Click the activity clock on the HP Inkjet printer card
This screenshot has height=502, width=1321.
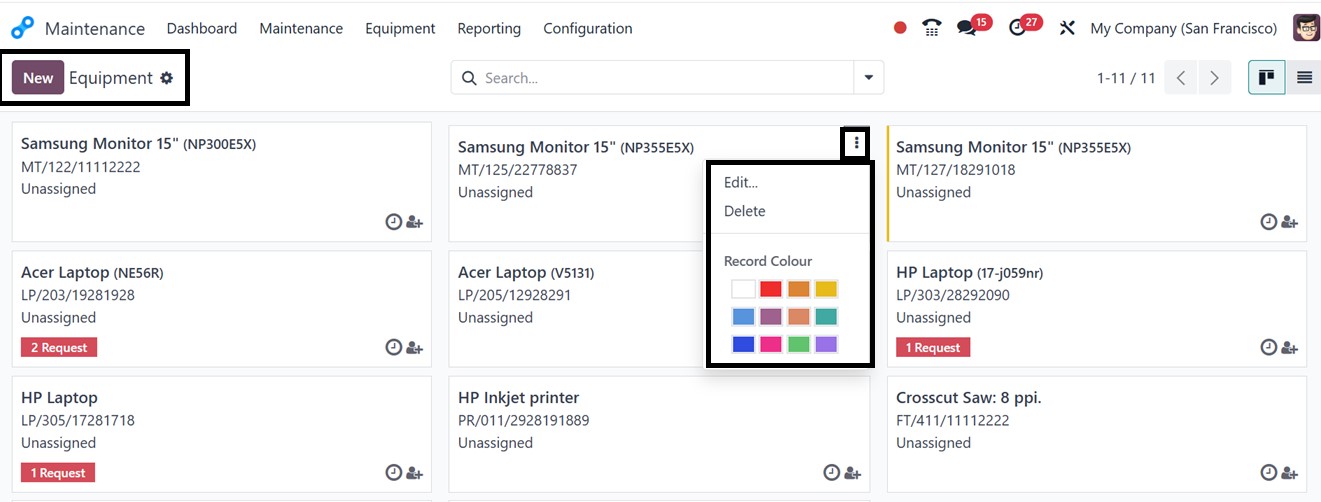tap(831, 473)
